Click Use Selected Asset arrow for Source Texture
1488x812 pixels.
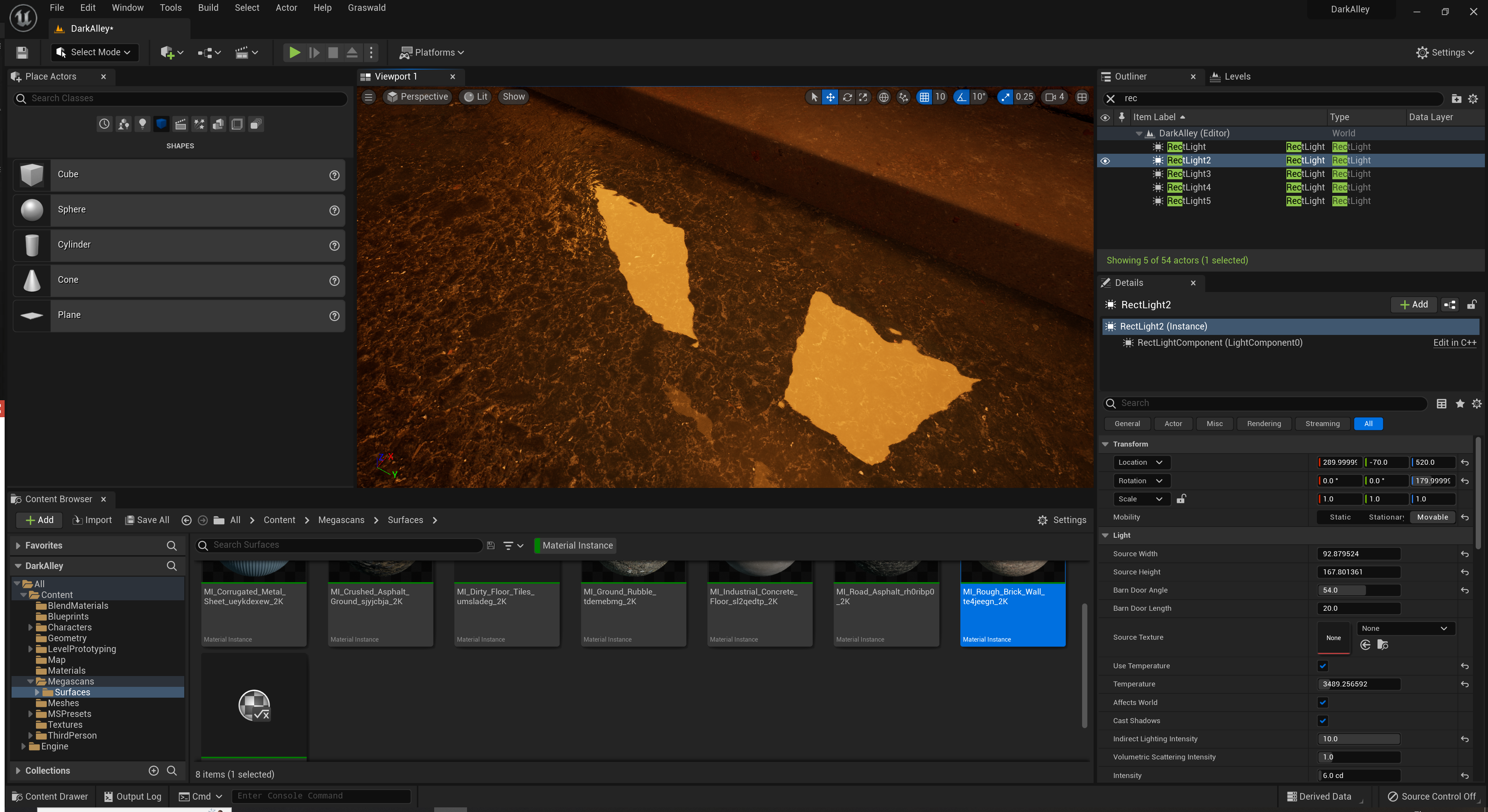coord(1366,645)
